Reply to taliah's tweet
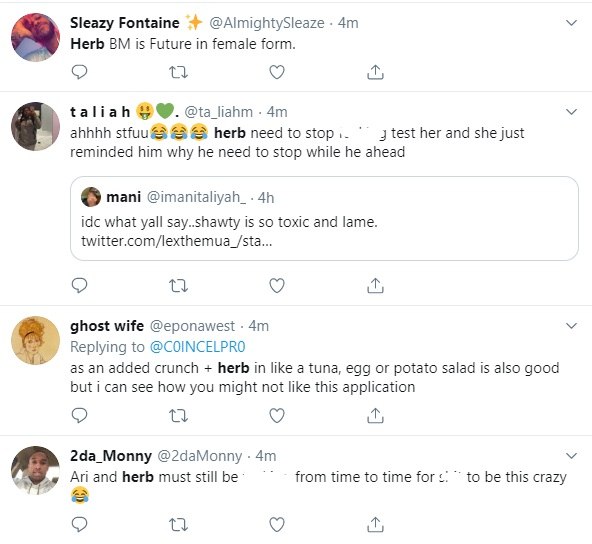592x544 pixels. [x=79, y=285]
